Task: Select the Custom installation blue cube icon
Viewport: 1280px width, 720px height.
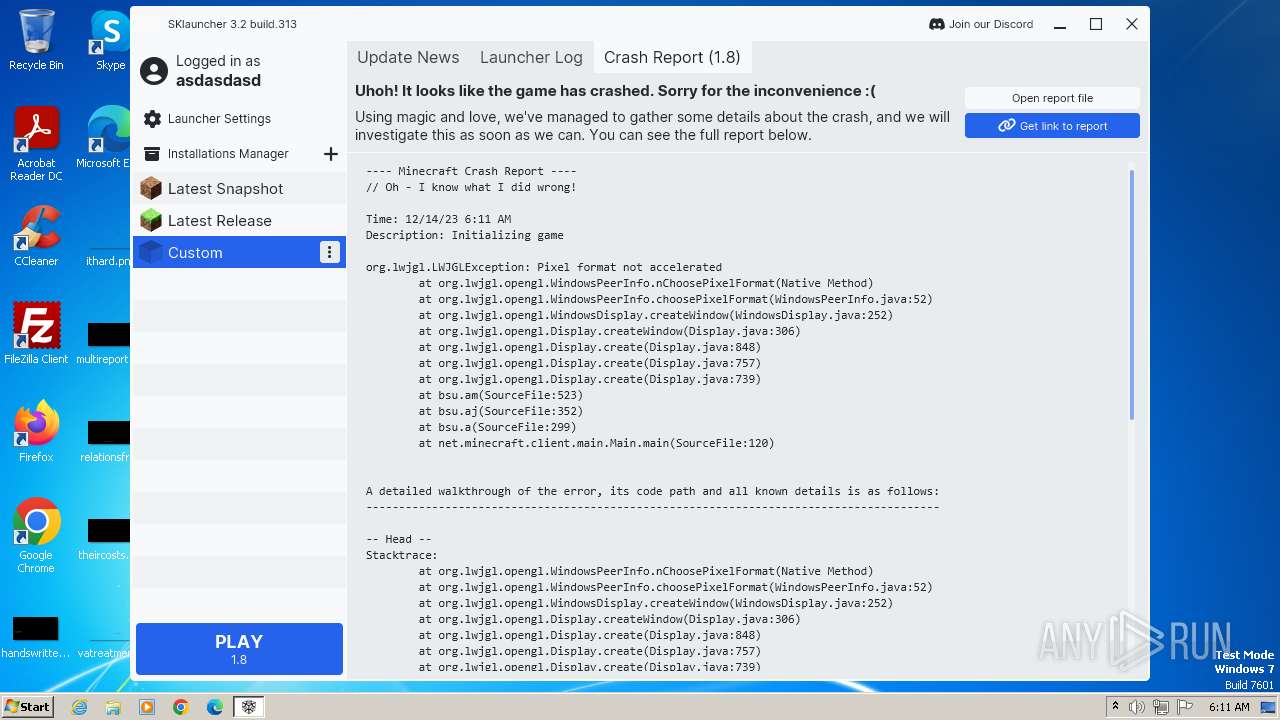Action: coord(151,252)
